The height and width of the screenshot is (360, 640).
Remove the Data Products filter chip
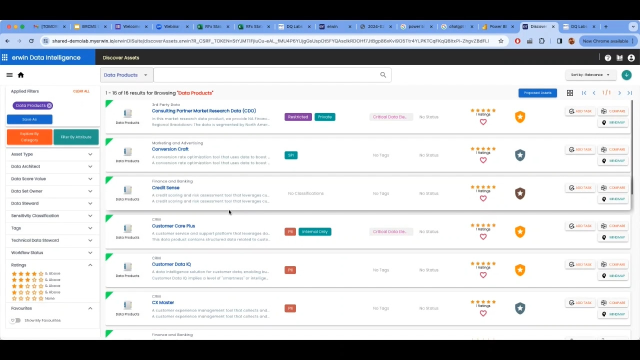tap(49, 106)
